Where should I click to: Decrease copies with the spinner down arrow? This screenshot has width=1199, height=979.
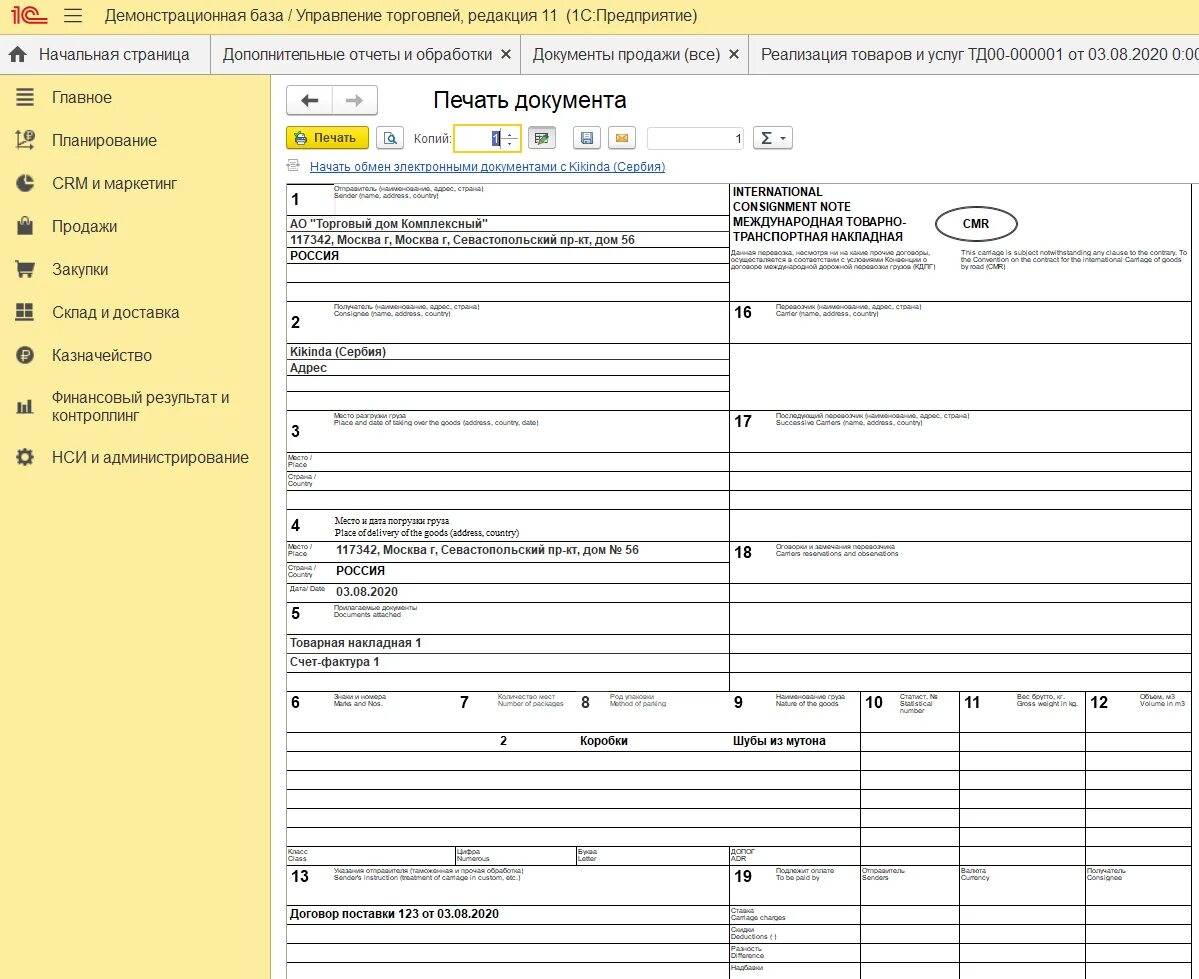point(510,144)
